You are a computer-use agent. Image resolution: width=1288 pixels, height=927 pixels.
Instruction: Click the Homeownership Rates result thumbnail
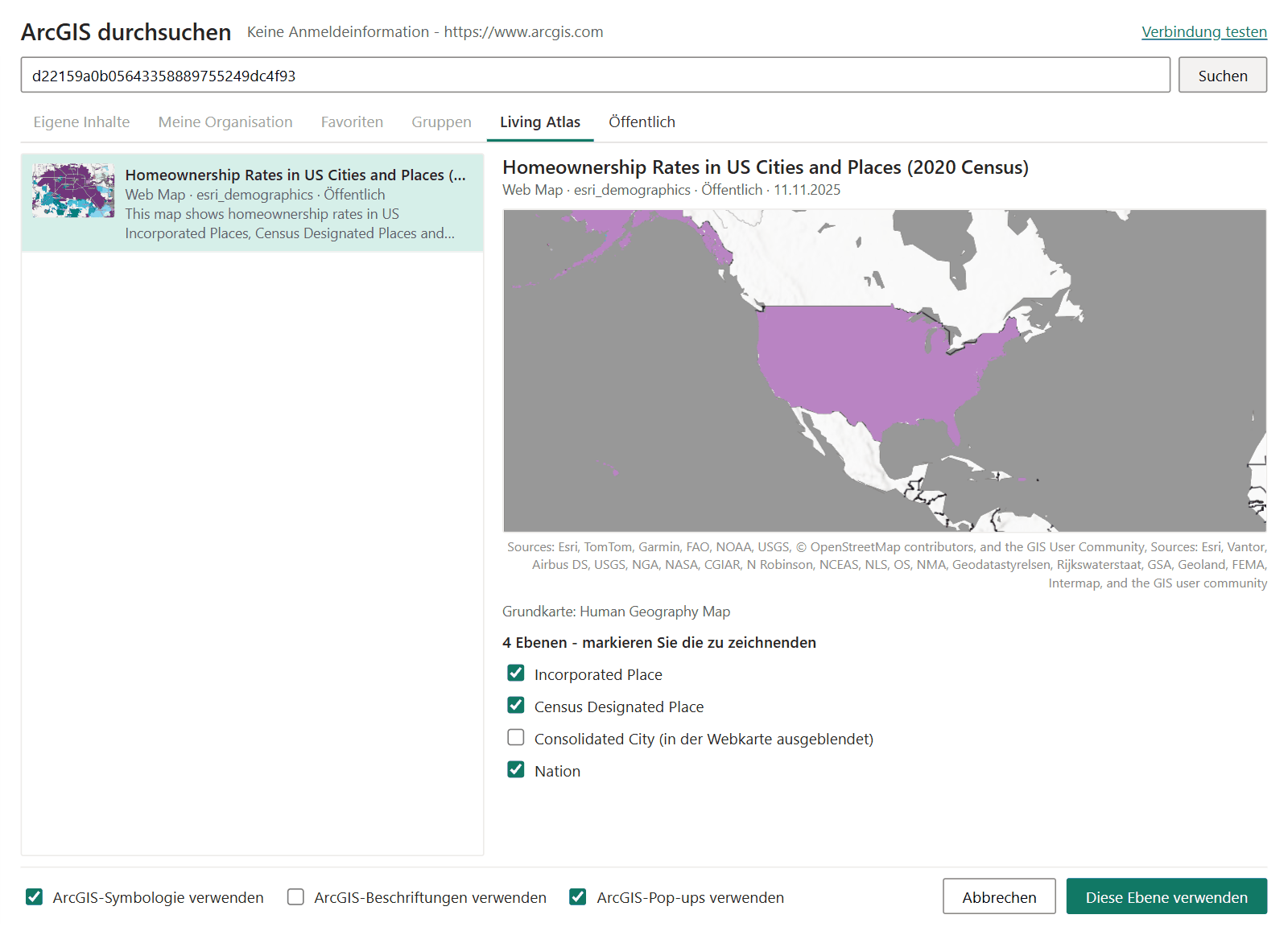click(x=73, y=191)
